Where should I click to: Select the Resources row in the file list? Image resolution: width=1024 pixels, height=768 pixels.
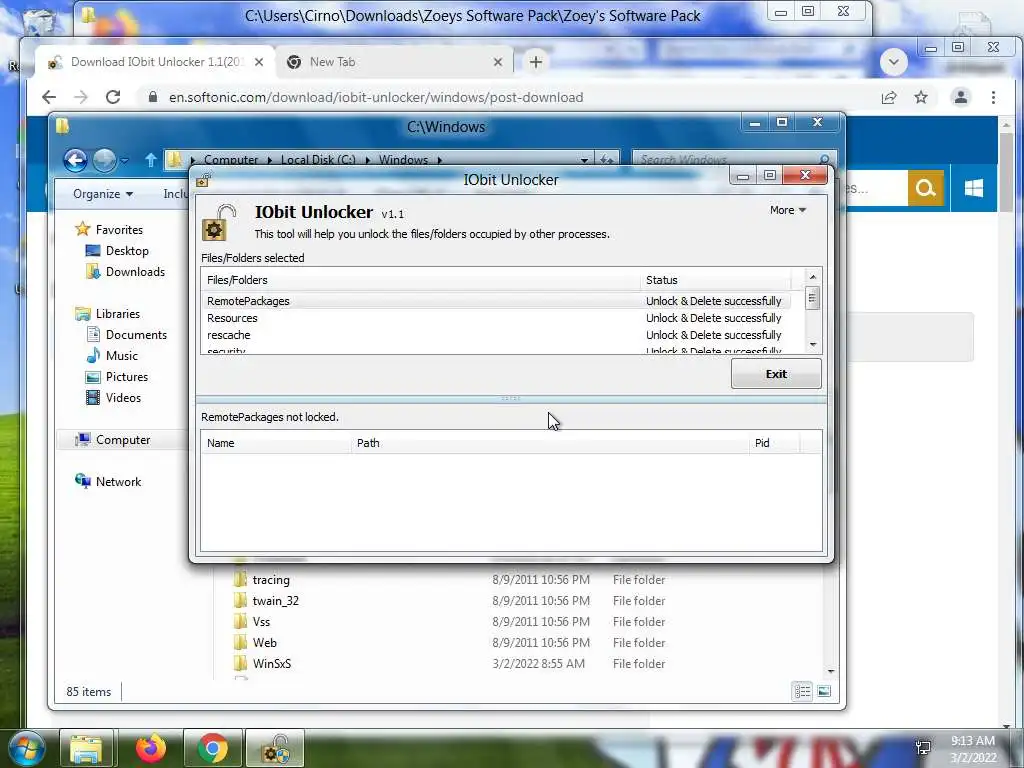(x=495, y=318)
